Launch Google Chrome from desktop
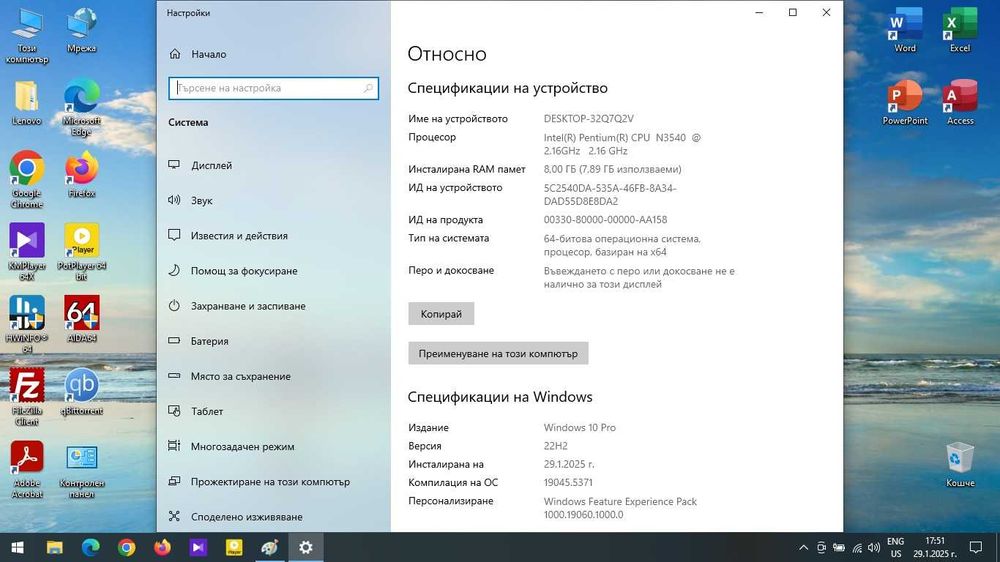 [27, 180]
